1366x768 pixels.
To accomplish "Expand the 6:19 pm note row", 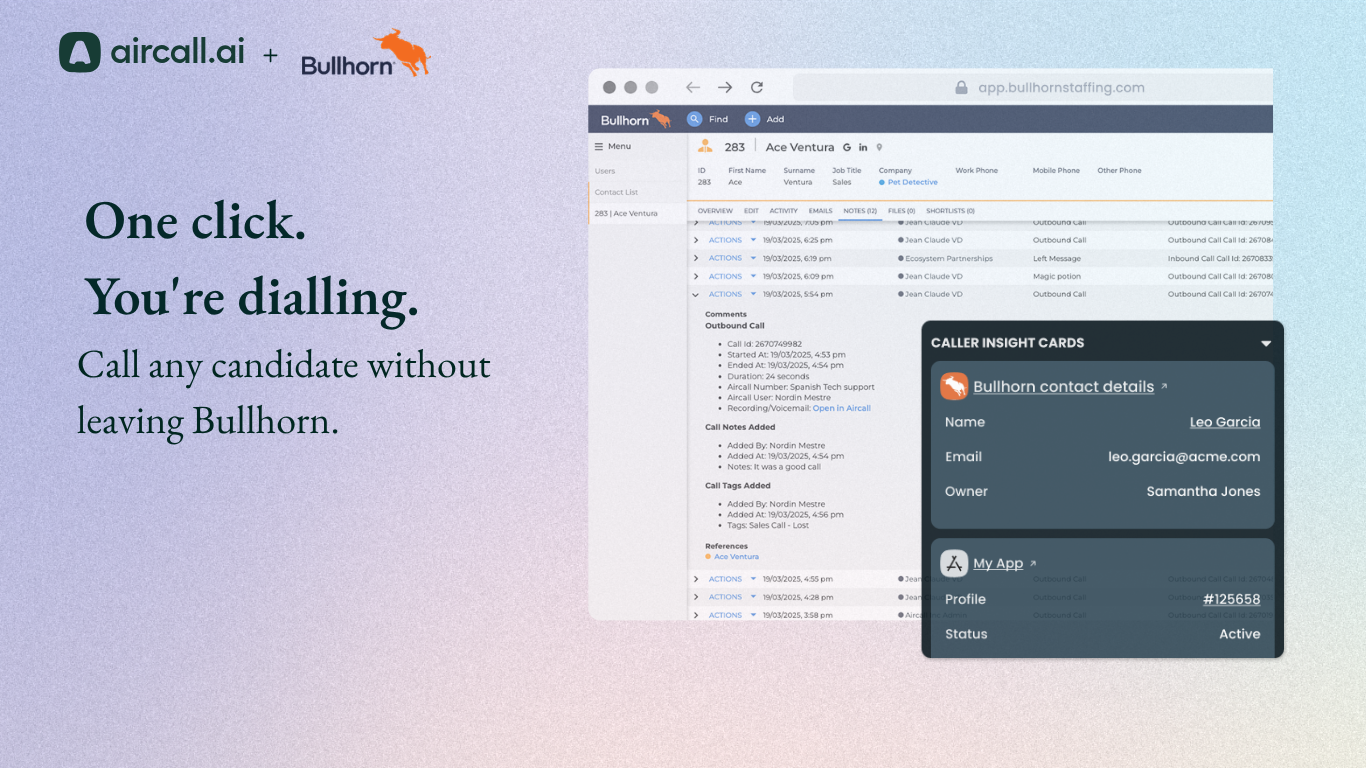I will (x=696, y=258).
